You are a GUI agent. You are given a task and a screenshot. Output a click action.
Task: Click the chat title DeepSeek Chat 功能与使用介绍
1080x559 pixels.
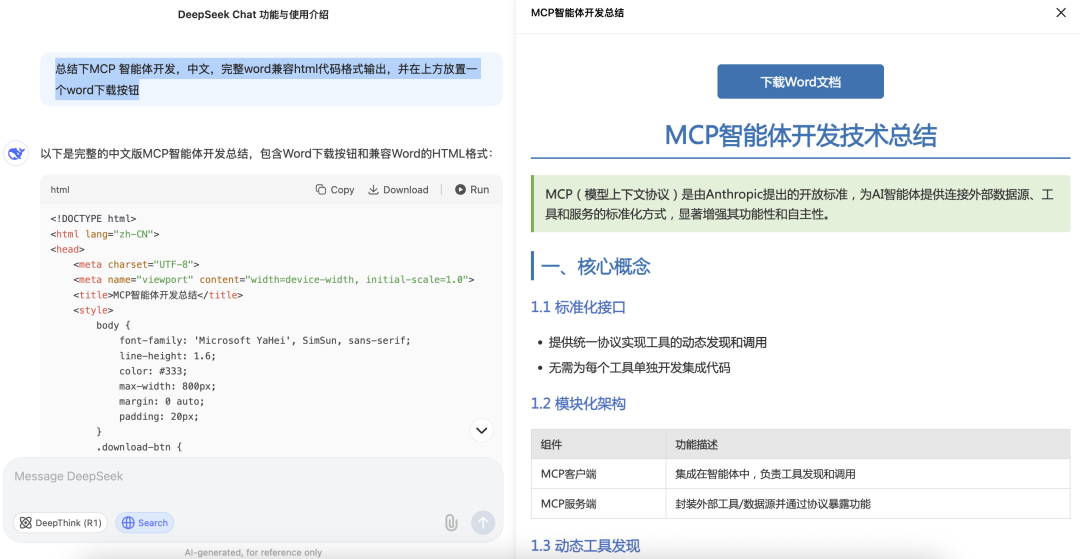[x=253, y=14]
